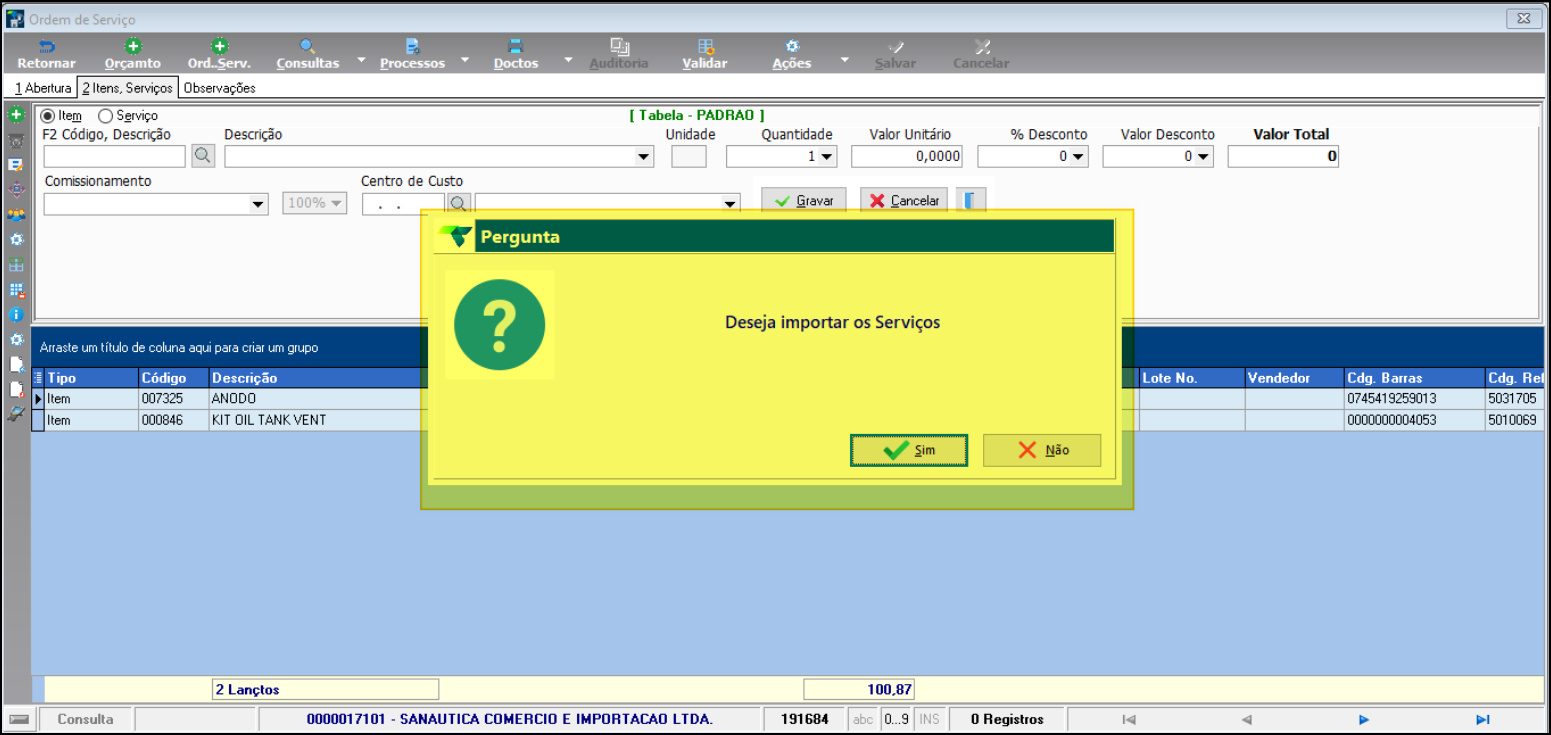
Task: Expand the arrow next to Doctos
Action: click(568, 60)
